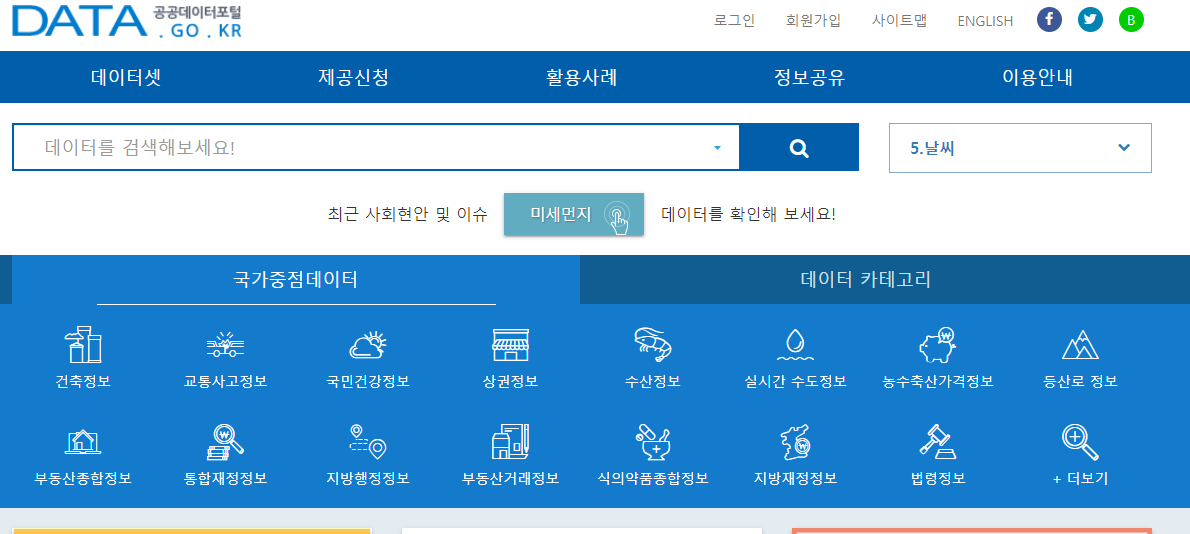The height and width of the screenshot is (534, 1190).
Task: Go to DATA.GO.KR home logo
Action: (127, 22)
